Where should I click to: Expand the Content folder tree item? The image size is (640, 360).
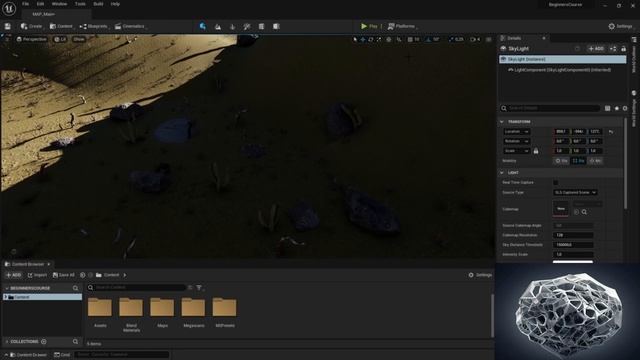point(6,297)
